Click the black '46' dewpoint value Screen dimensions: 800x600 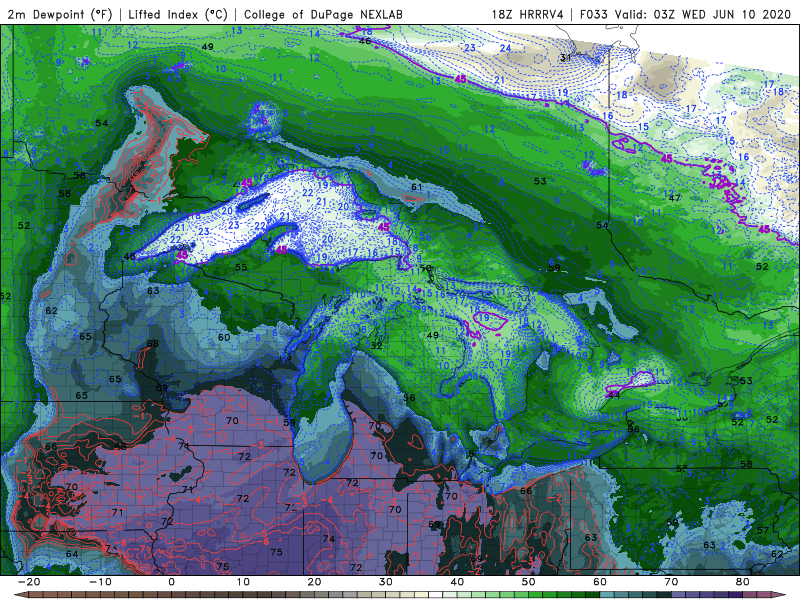[365, 41]
